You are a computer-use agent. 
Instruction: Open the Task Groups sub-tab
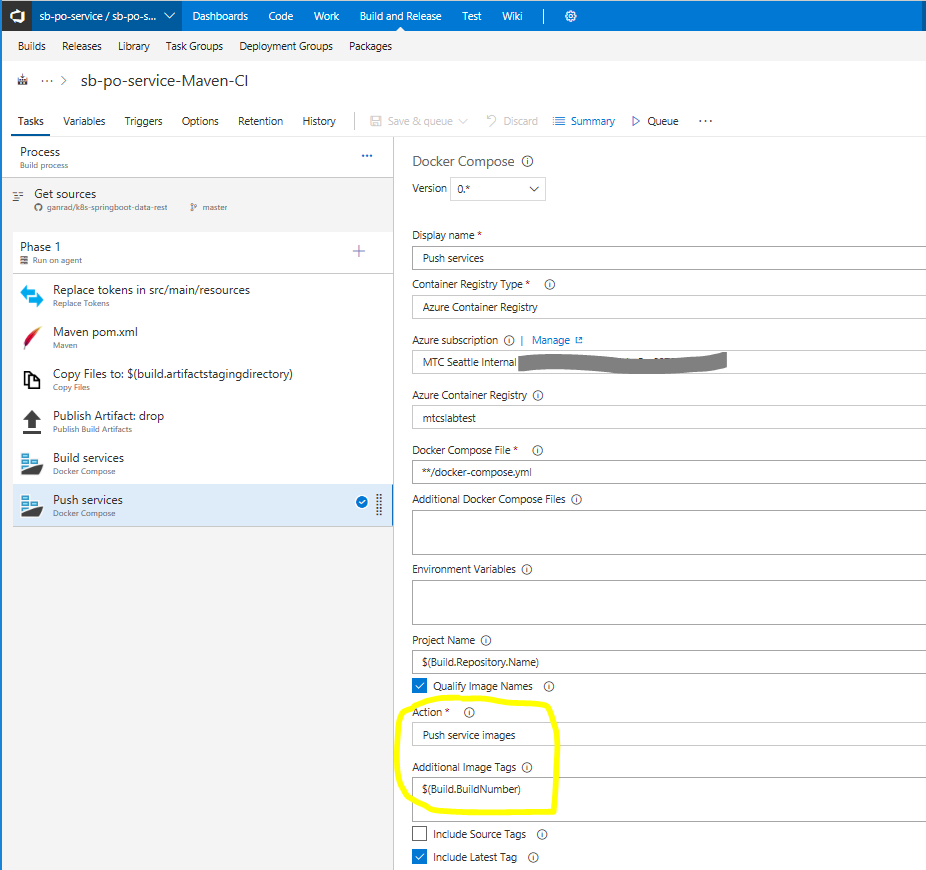[x=194, y=46]
